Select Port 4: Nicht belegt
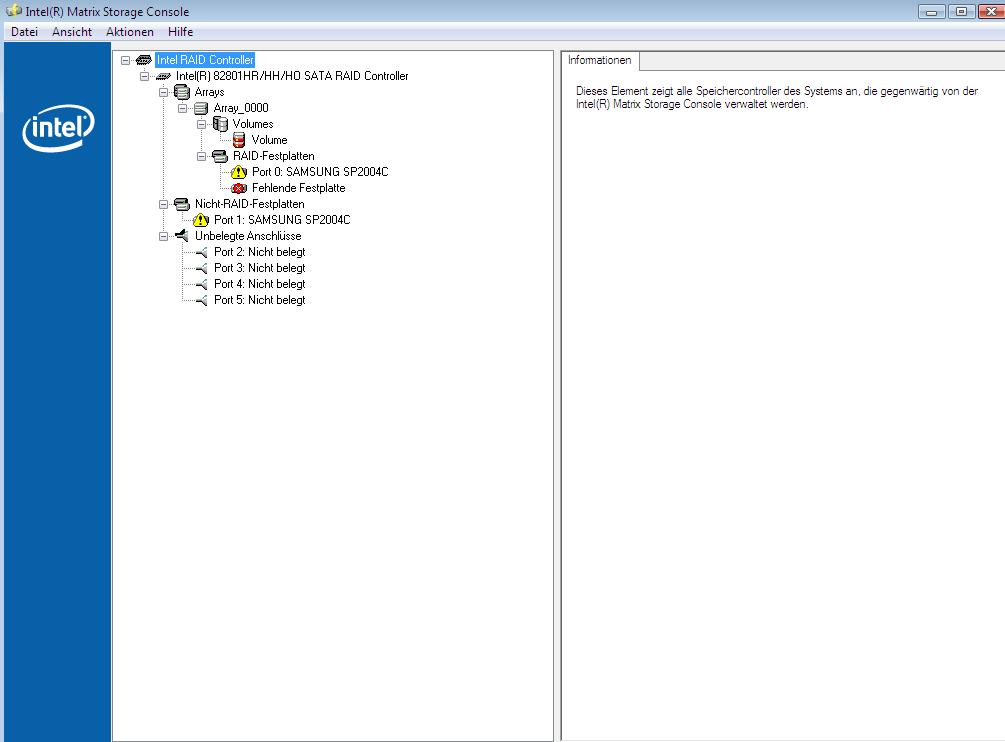 260,284
